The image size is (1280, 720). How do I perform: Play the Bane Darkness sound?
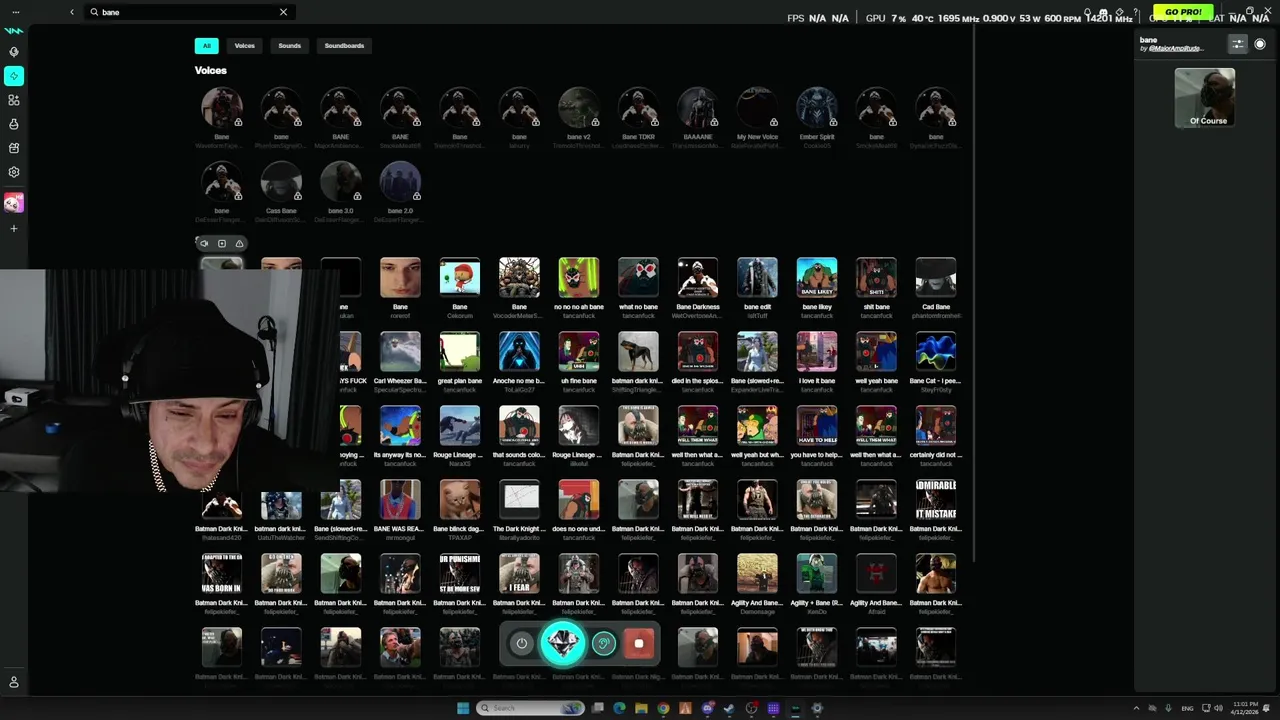698,278
